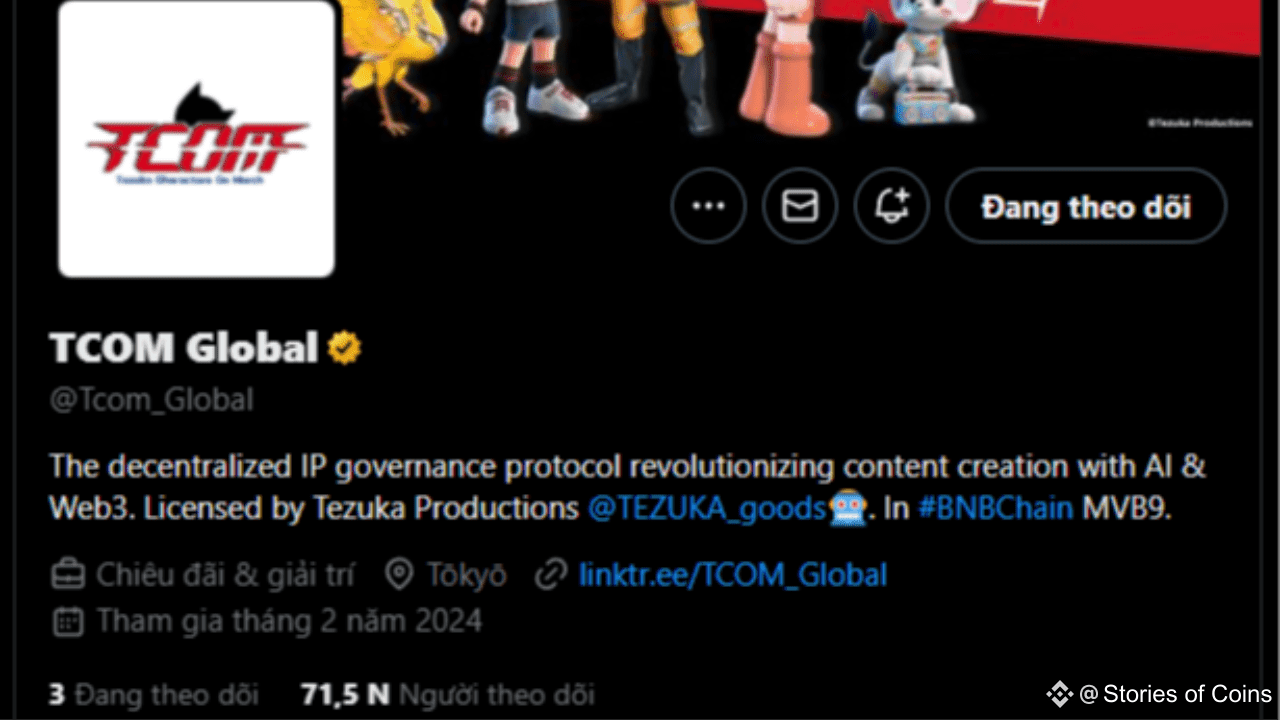Toggle the bell notification icon
1280x720 pixels.
(x=891, y=206)
